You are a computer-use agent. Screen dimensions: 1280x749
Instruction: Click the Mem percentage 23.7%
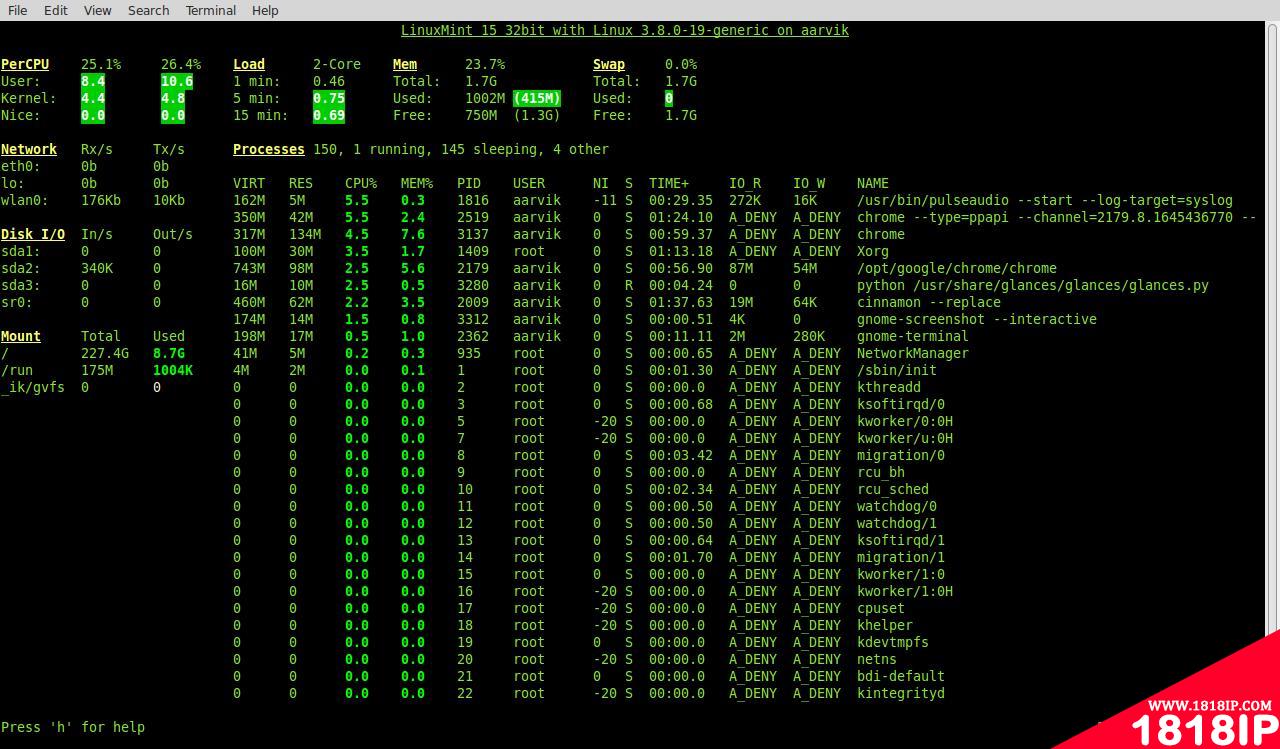click(x=485, y=64)
